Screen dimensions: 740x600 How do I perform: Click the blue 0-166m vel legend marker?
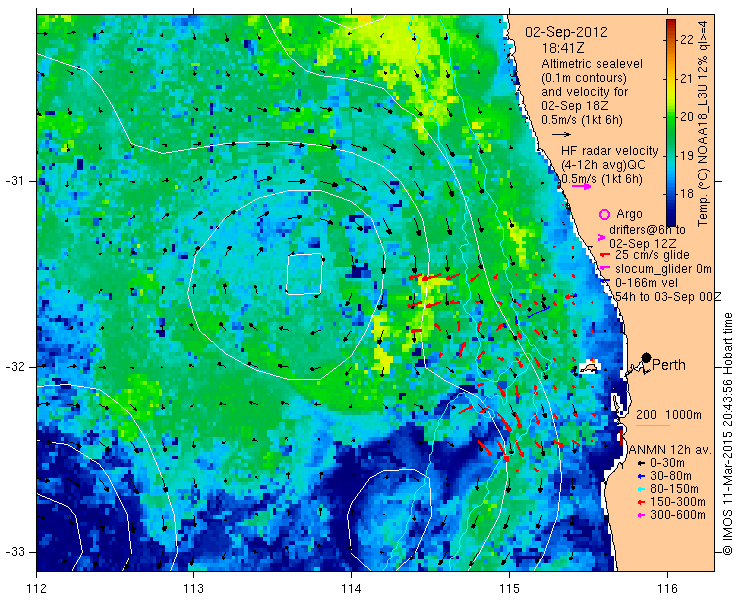coord(603,282)
